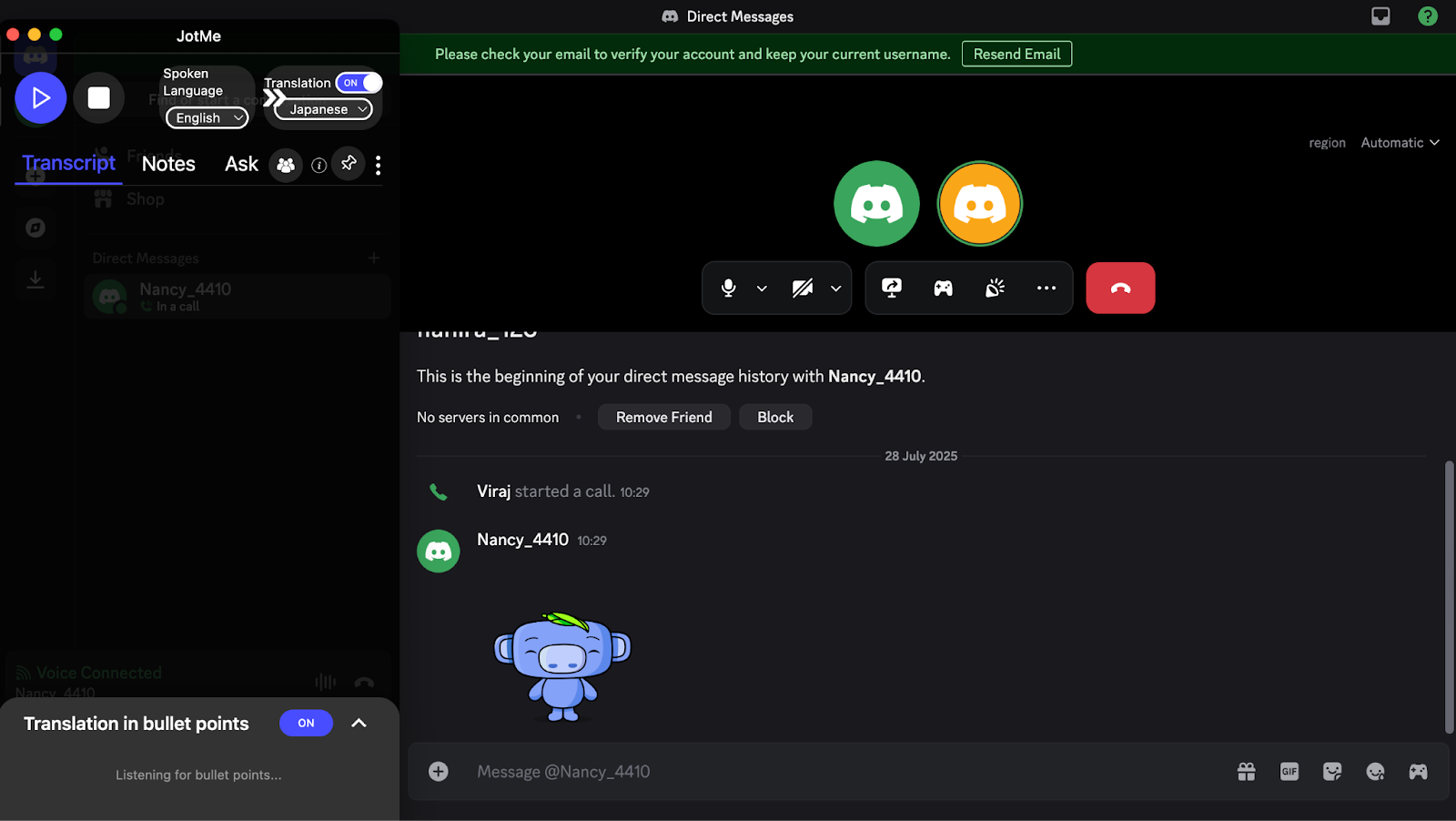Share your screen in the call
This screenshot has height=821, width=1456.
[892, 288]
